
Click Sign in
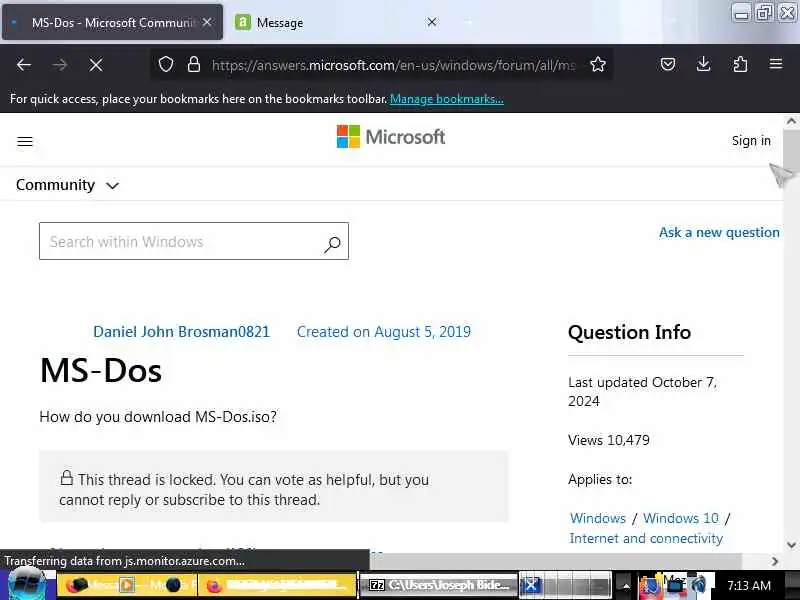tap(751, 141)
